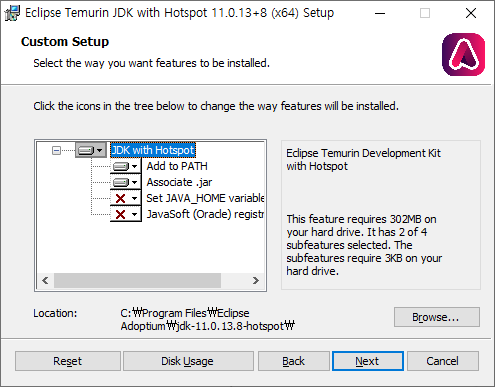
Task: Select the Associate .jar feature label
Action: (x=179, y=182)
